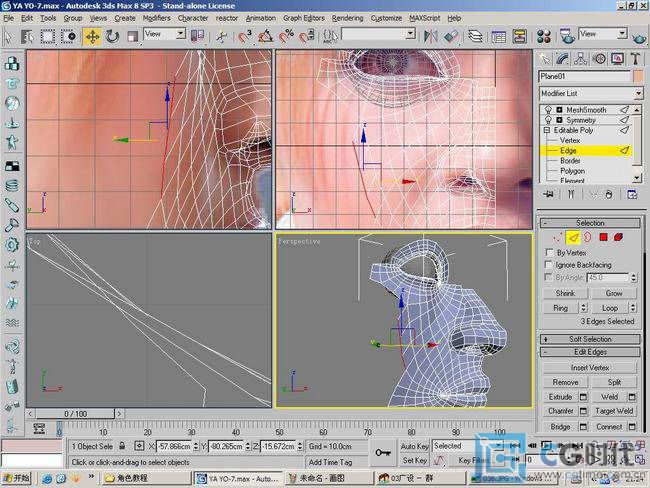Screen dimensions: 650x488
Task: Toggle the Angle Snap icon
Action: [x=265, y=36]
